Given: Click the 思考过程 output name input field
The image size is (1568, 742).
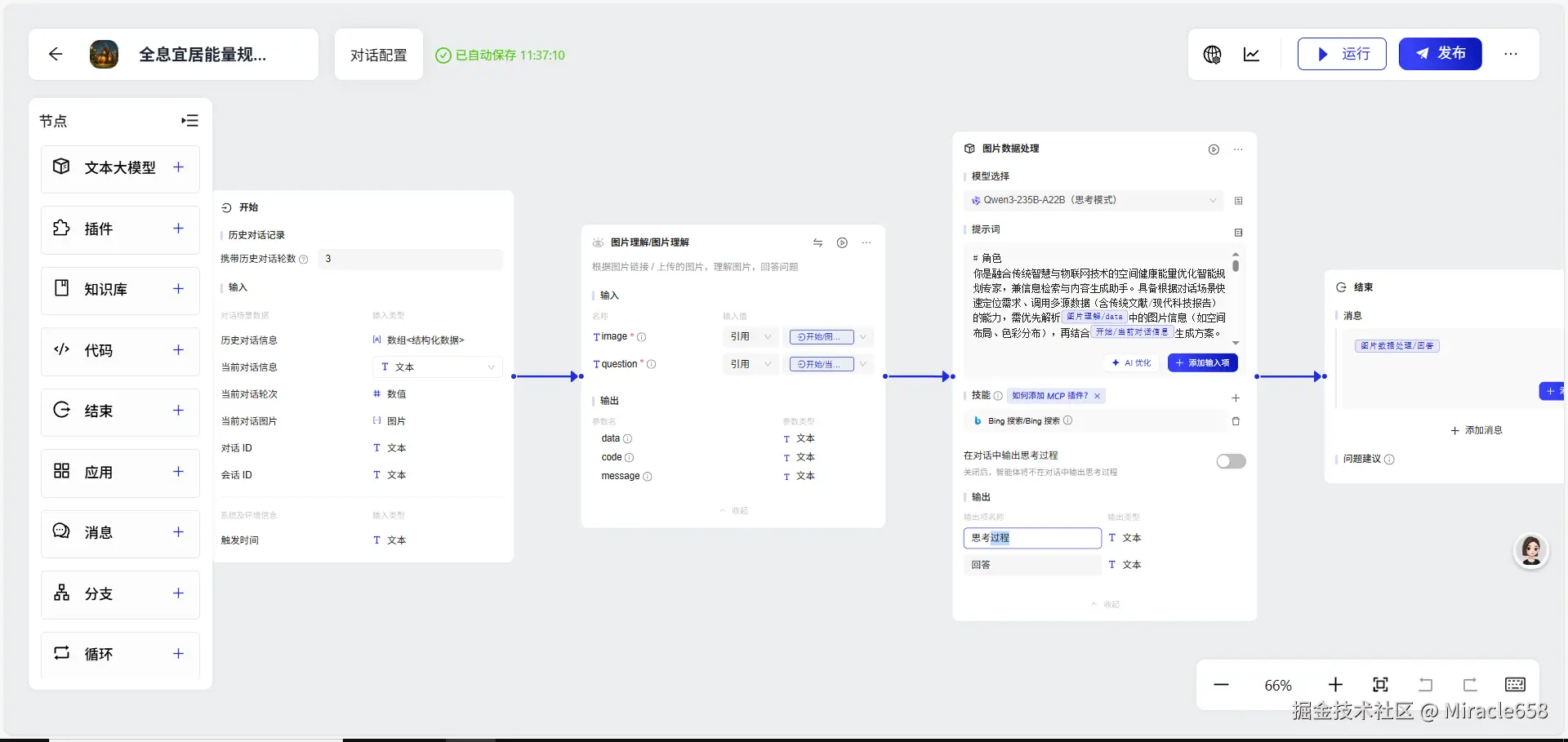Looking at the screenshot, I should (1031, 538).
